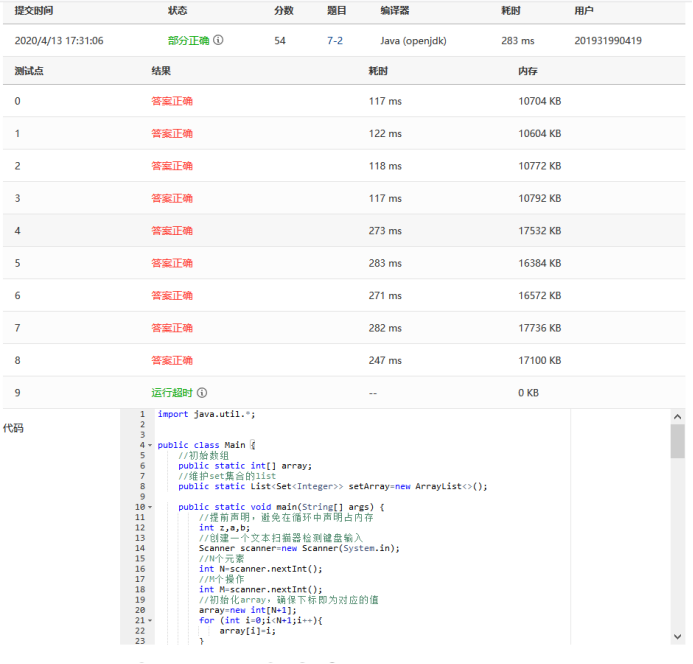Click line number 20 in the gutter
Viewport: 693px width, 664px height.
[140, 610]
